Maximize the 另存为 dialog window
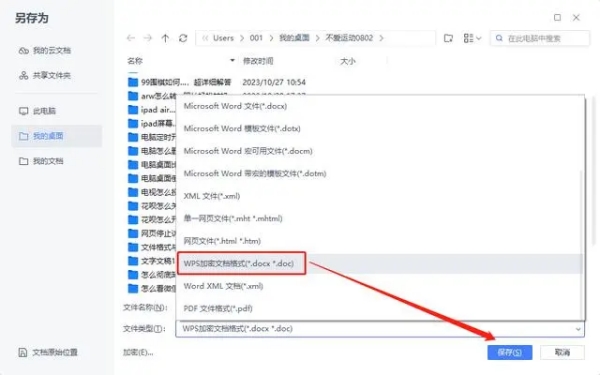The width and height of the screenshot is (600, 375). coord(558,18)
